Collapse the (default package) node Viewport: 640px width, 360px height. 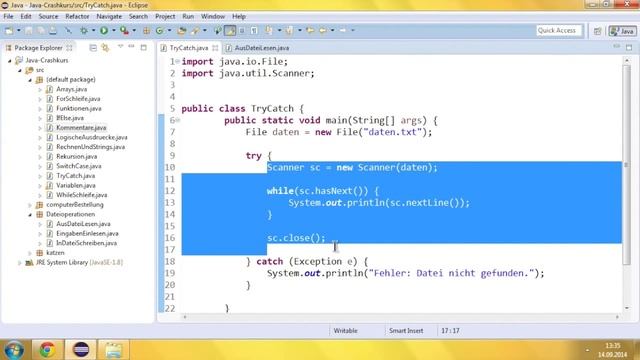pyautogui.click(x=30, y=80)
